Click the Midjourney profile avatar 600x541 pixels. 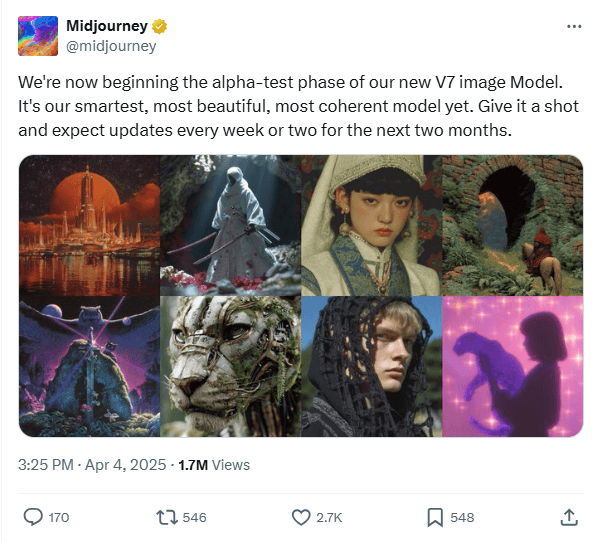tap(38, 35)
